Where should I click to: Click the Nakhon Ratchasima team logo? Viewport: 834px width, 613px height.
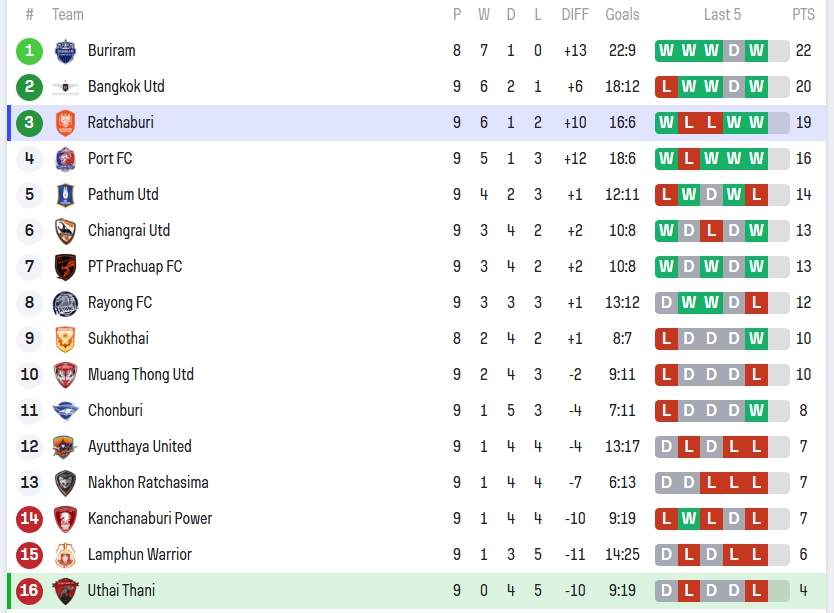pyautogui.click(x=65, y=483)
